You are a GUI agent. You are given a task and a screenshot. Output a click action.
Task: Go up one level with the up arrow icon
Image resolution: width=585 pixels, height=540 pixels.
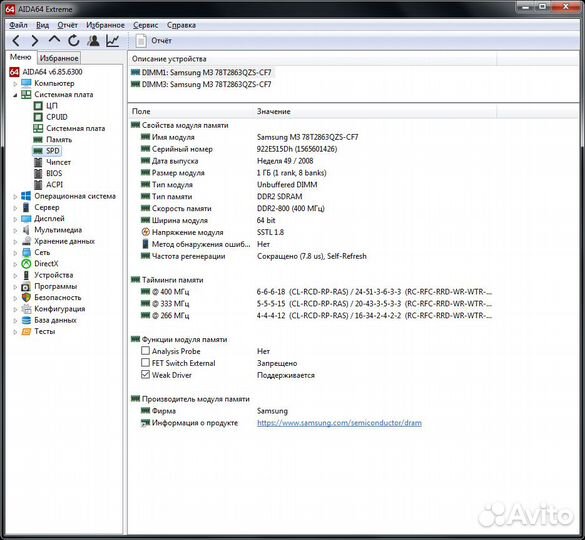coord(54,40)
